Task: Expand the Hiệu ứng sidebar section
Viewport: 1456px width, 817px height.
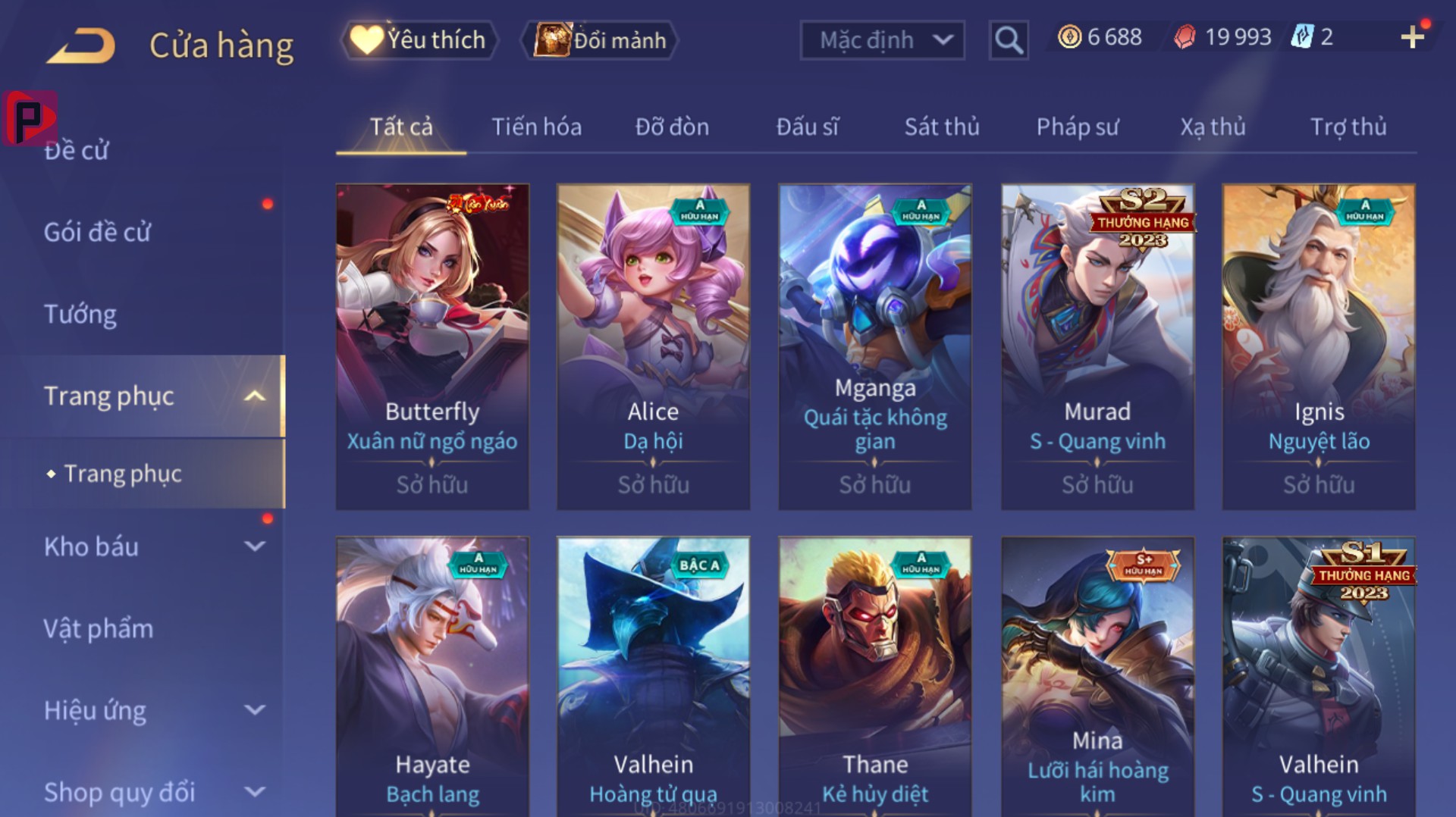Action: click(x=256, y=710)
